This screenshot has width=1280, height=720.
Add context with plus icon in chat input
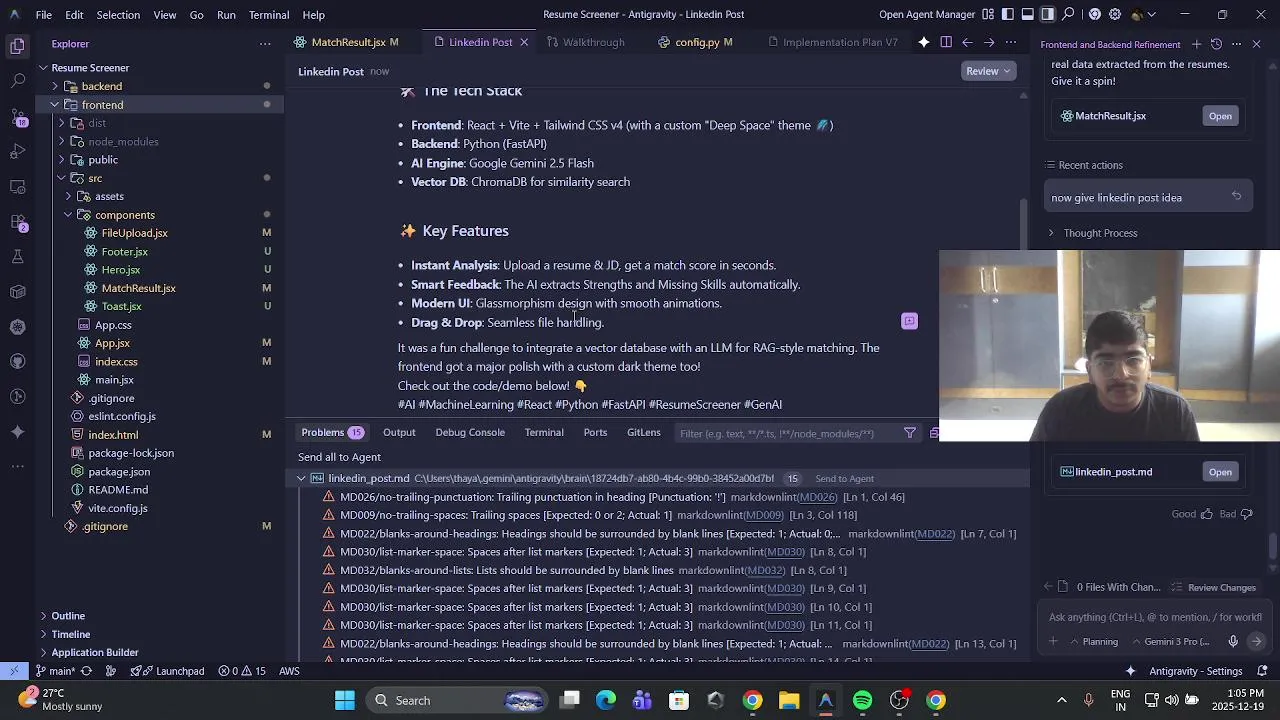1053,642
